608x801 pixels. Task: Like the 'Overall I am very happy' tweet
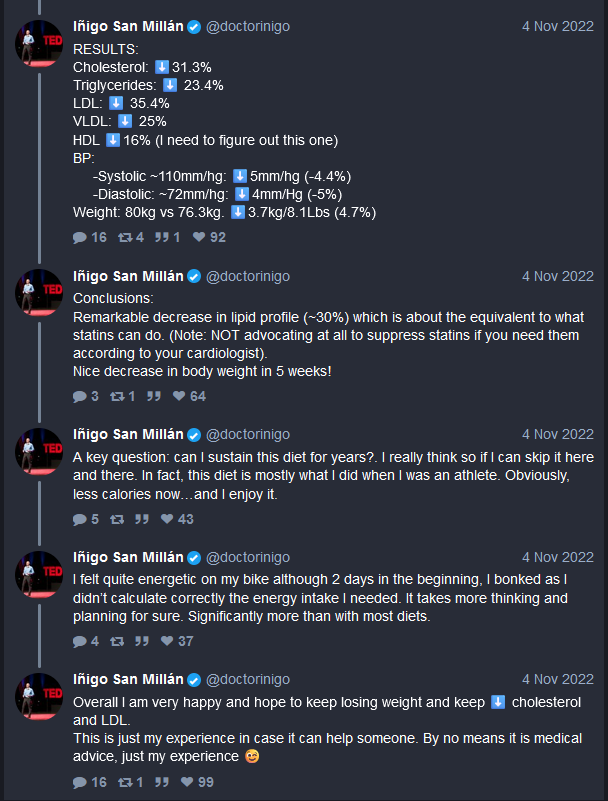pos(197,782)
